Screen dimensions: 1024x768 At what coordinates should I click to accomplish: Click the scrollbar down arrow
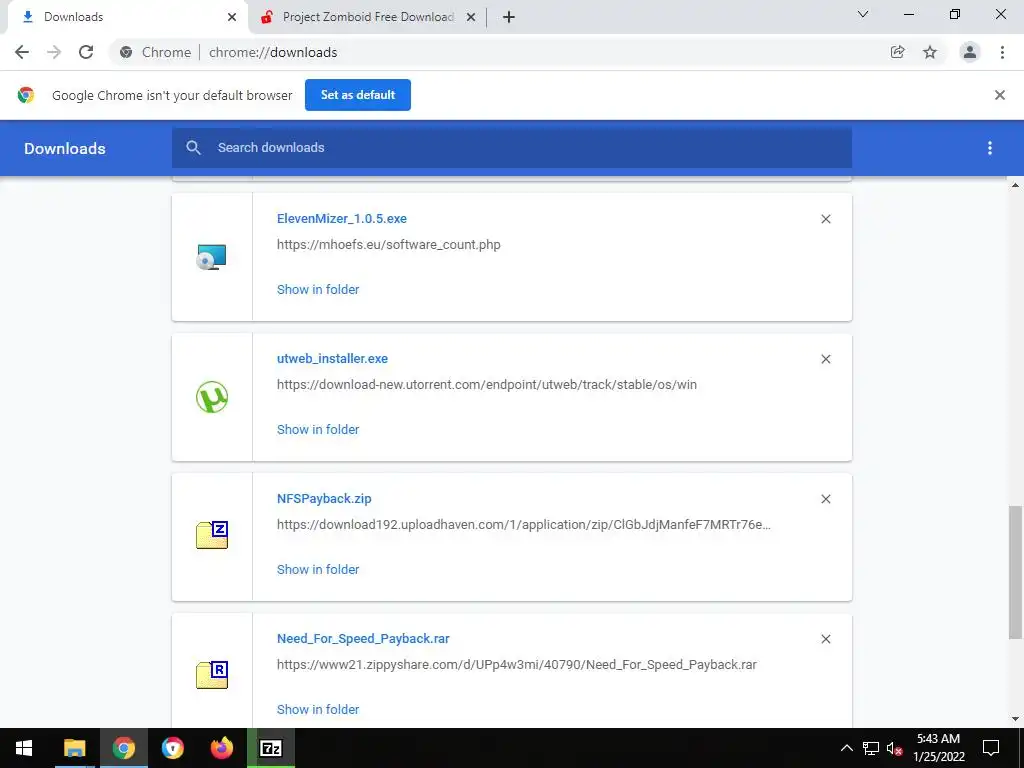click(1015, 719)
